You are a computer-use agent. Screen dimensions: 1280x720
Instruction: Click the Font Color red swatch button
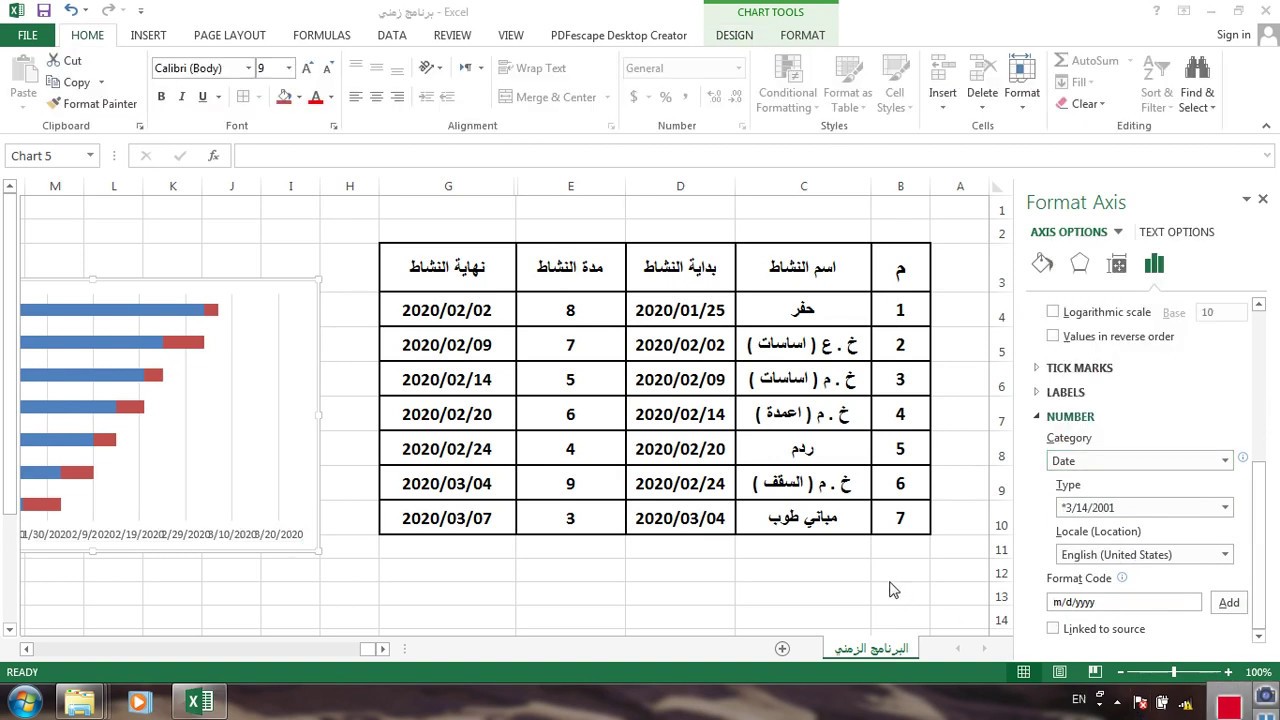pyautogui.click(x=316, y=97)
